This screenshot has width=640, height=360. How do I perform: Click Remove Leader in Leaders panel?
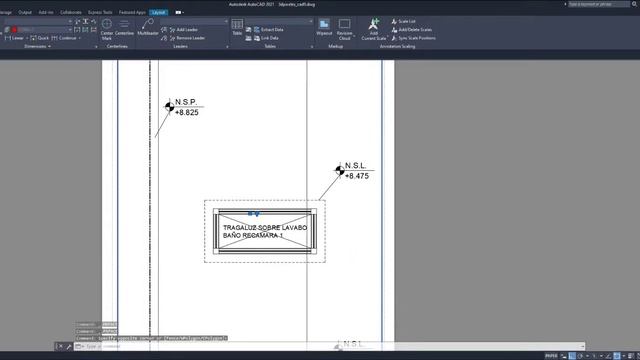[187, 38]
